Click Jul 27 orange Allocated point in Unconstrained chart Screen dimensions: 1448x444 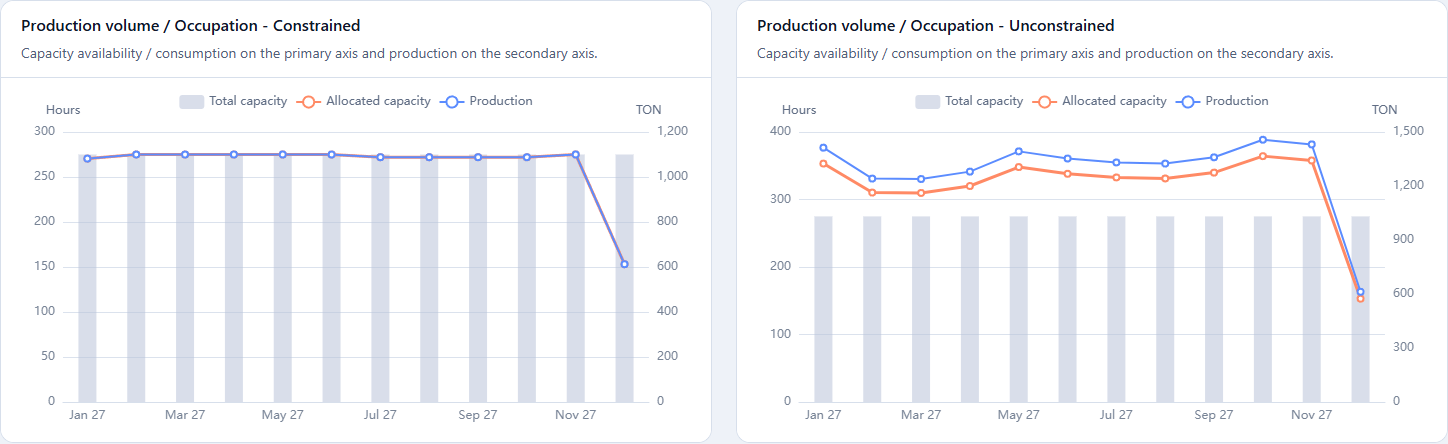pos(1116,177)
